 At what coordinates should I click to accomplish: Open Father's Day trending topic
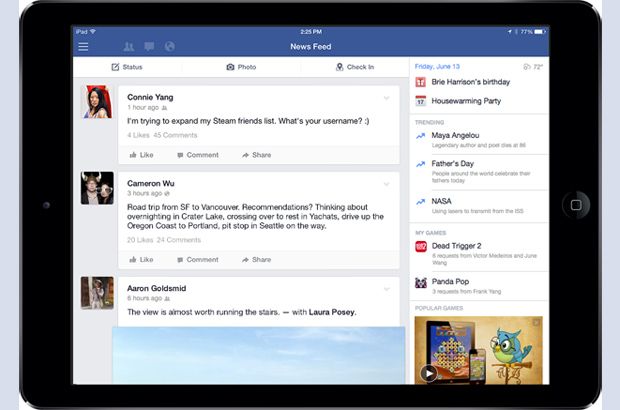479,172
